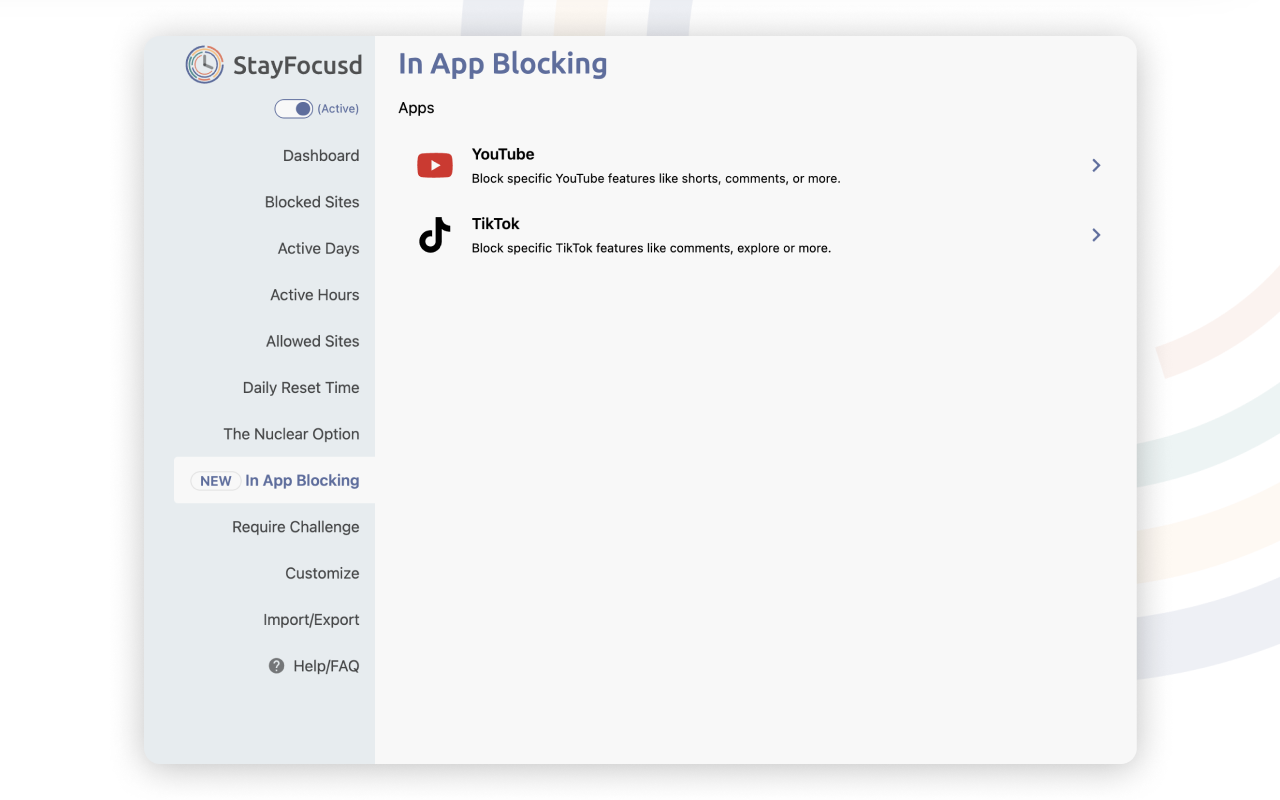
Task: Click the Apps section label
Action: tap(416, 108)
